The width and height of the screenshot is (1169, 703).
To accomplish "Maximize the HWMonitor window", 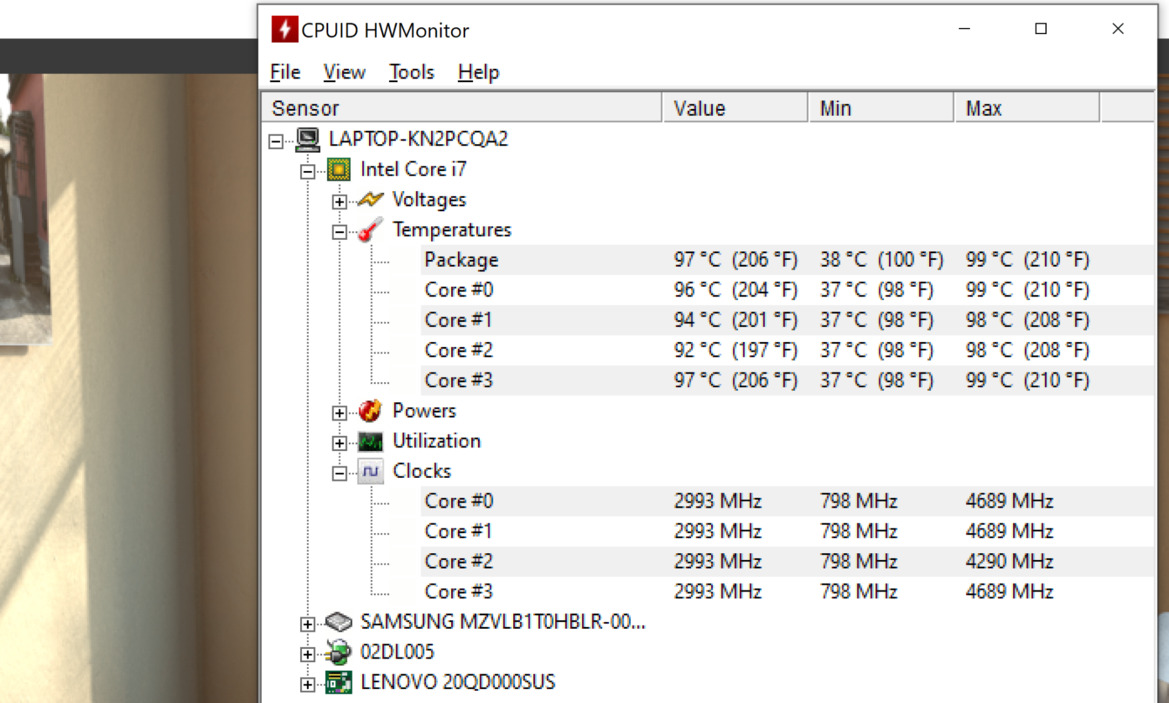I will click(1041, 28).
